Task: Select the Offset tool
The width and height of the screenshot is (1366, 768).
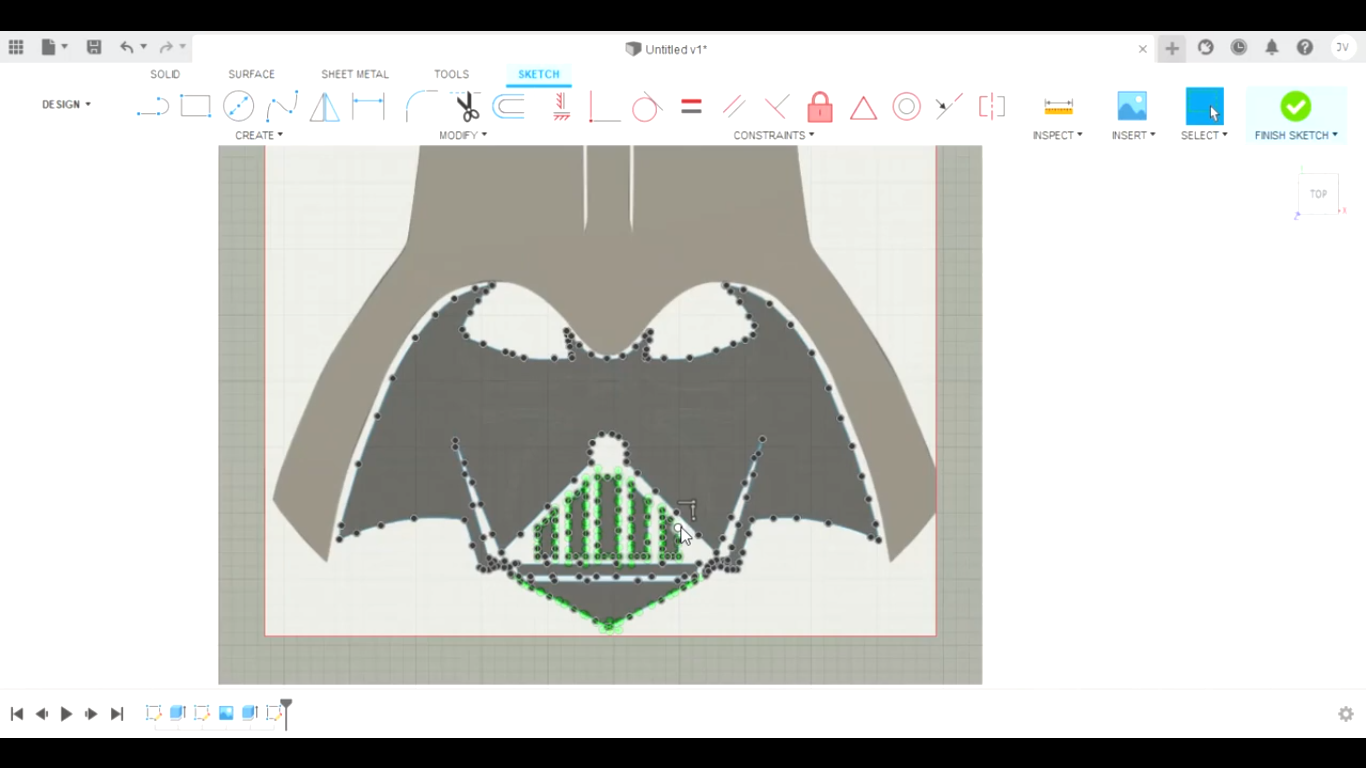Action: tap(509, 106)
